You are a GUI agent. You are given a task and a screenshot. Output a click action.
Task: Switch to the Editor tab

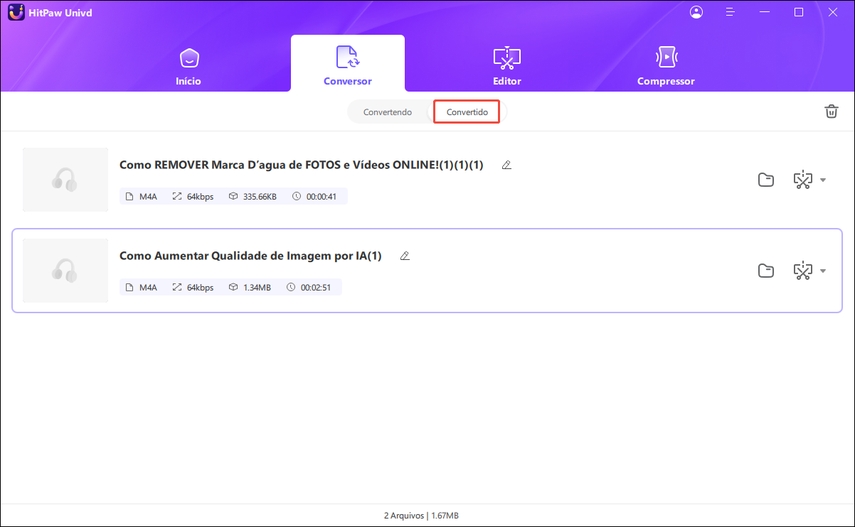point(507,65)
